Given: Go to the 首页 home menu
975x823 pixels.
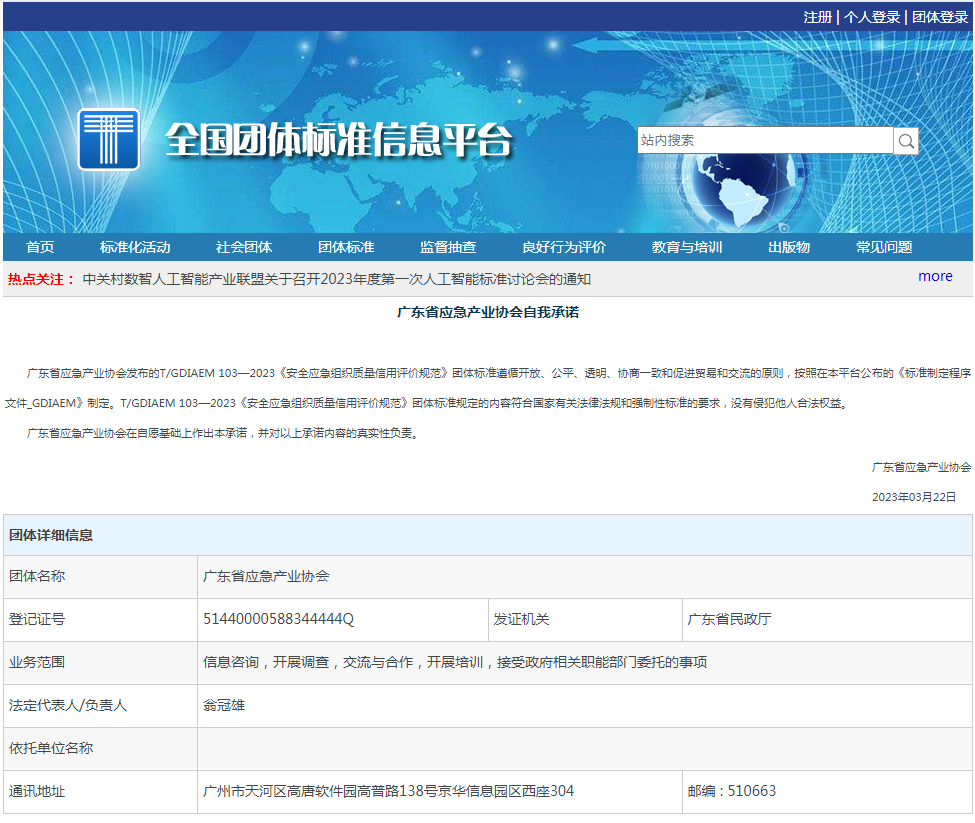Looking at the screenshot, I should tap(40, 247).
